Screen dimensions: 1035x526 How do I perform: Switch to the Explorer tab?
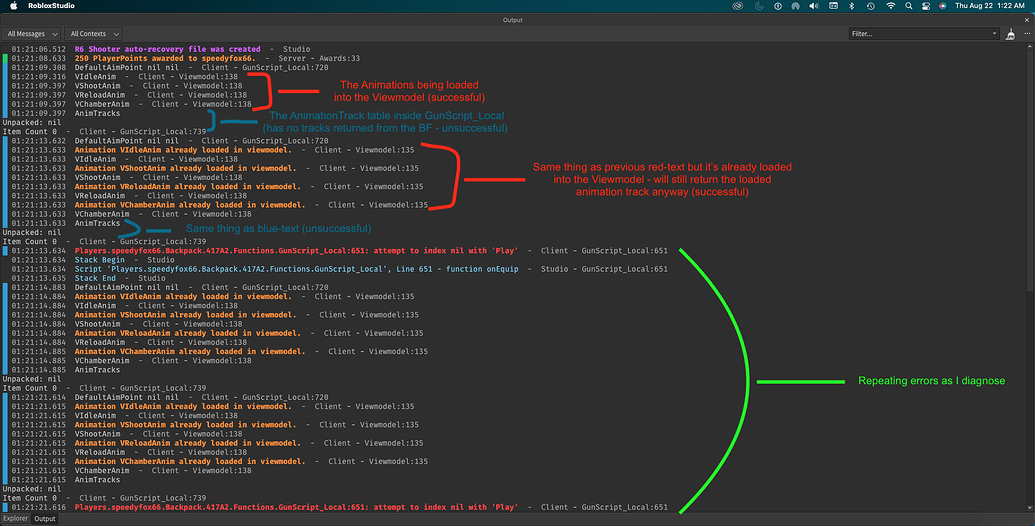(x=16, y=519)
